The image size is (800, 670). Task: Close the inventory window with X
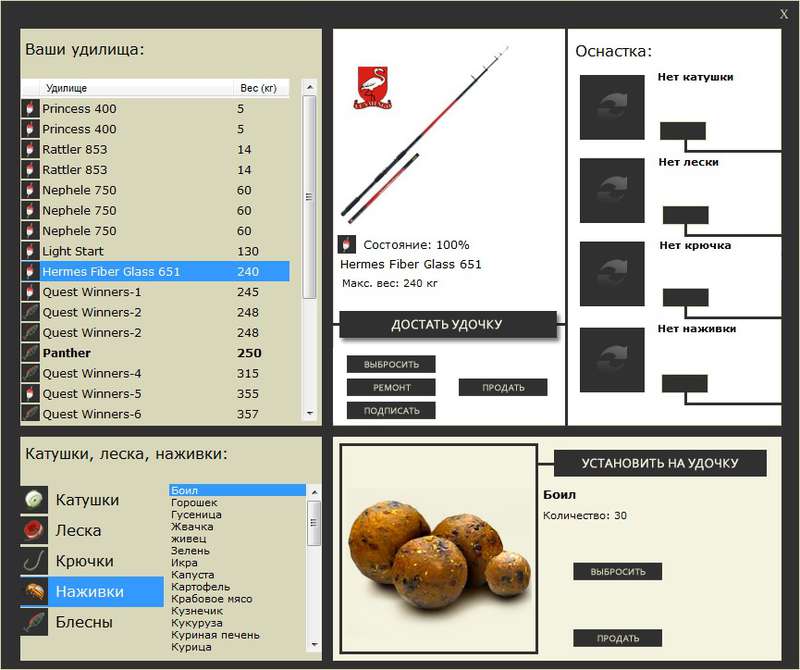coord(784,14)
